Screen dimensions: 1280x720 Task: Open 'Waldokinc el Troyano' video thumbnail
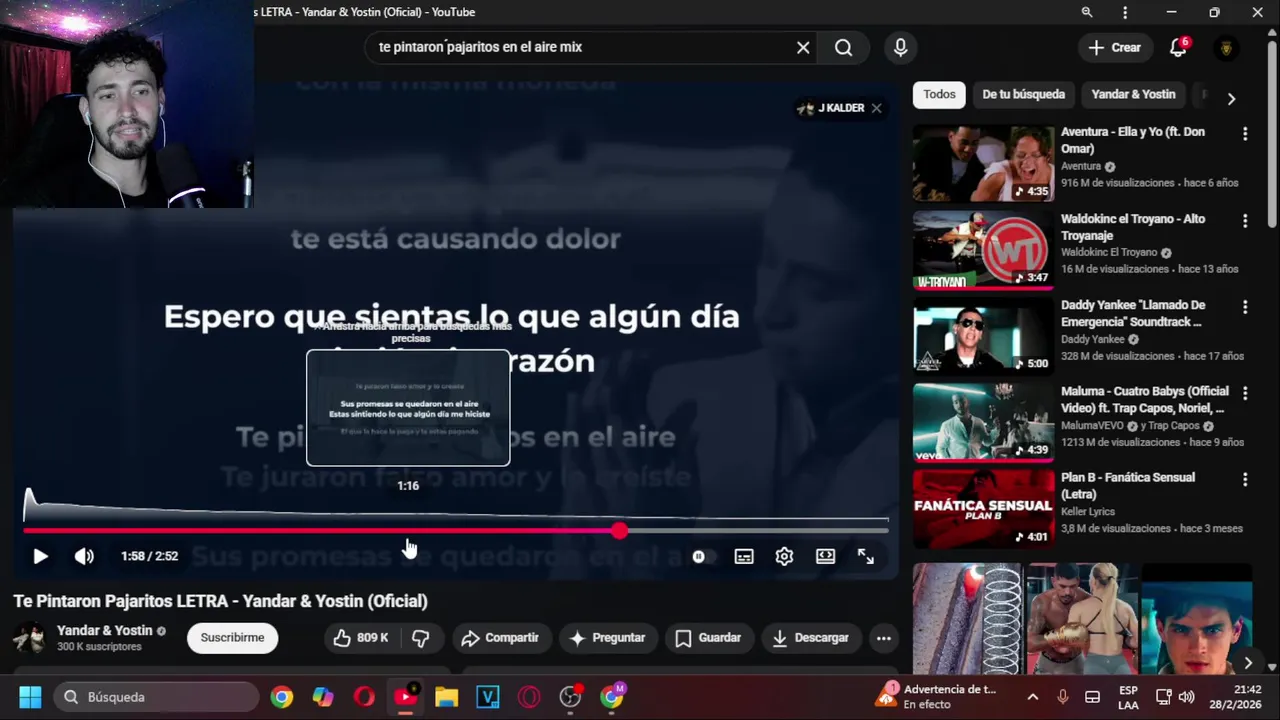coord(984,250)
